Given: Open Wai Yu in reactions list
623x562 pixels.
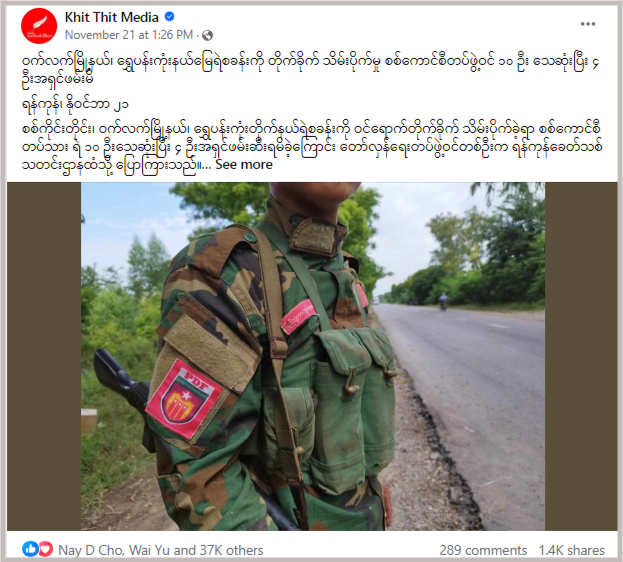Looking at the screenshot, I should click(149, 550).
